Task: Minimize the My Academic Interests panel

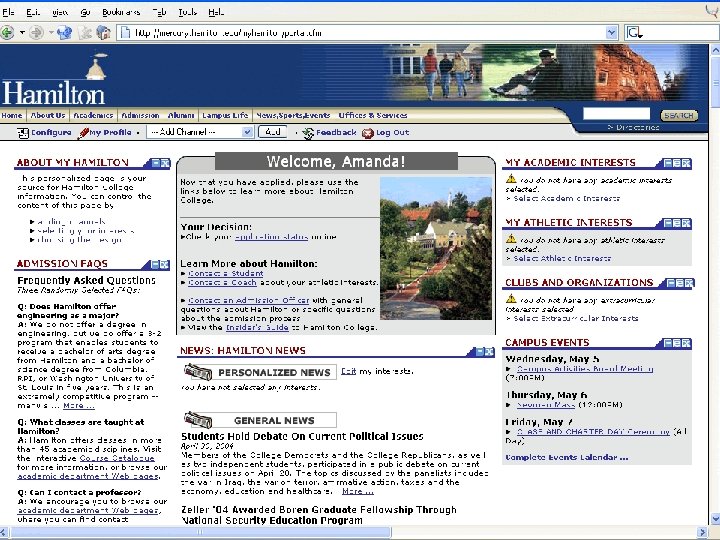Action: (669, 163)
